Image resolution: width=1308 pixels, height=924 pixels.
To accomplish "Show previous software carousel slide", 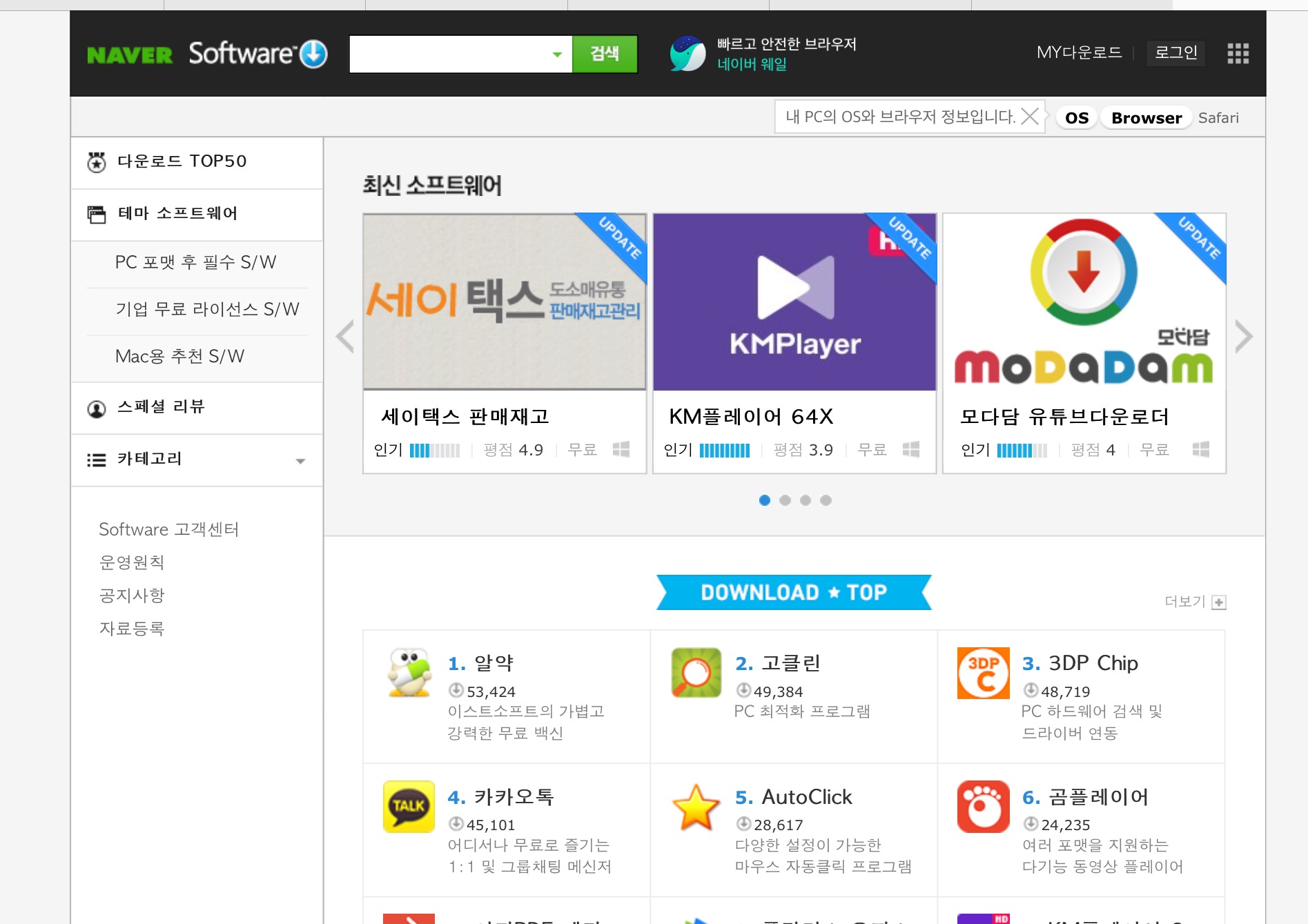I will tap(344, 337).
